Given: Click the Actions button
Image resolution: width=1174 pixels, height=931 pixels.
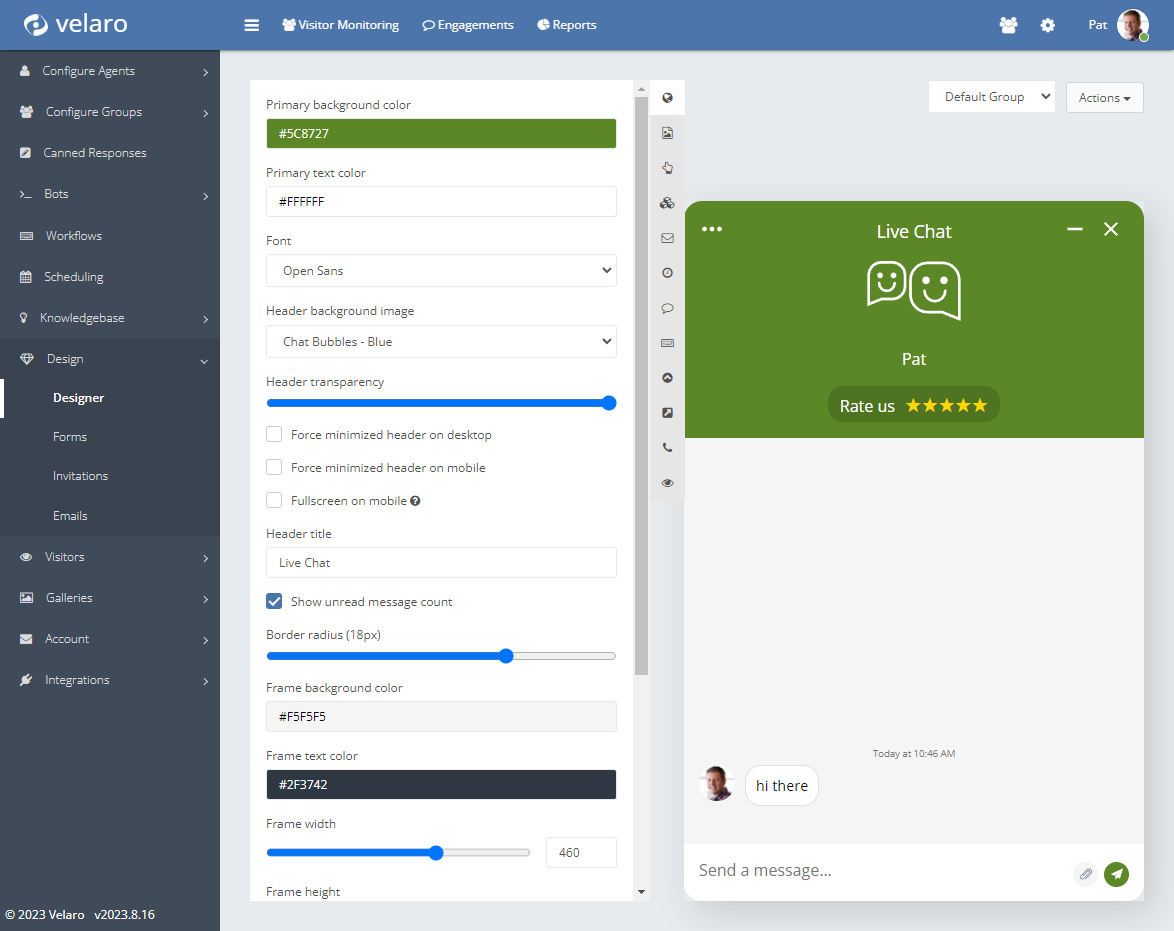Looking at the screenshot, I should click(1104, 98).
